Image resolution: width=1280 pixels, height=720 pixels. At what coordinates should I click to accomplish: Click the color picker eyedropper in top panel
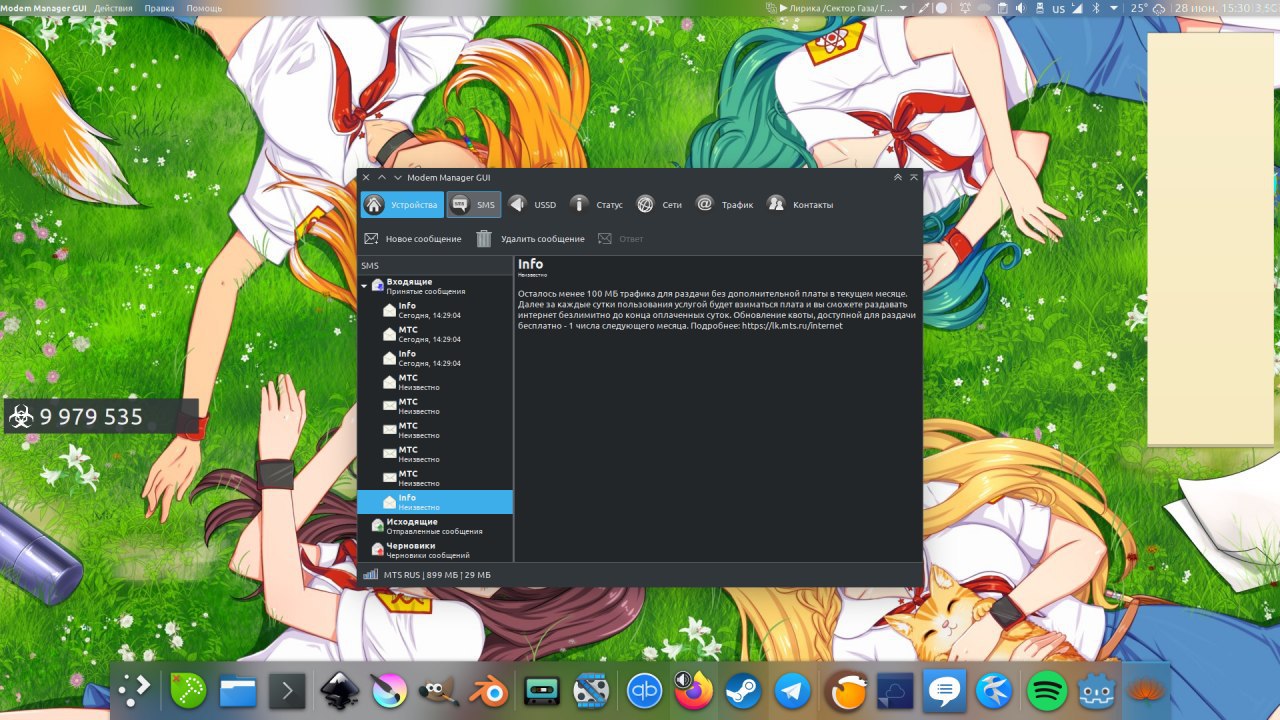point(925,8)
